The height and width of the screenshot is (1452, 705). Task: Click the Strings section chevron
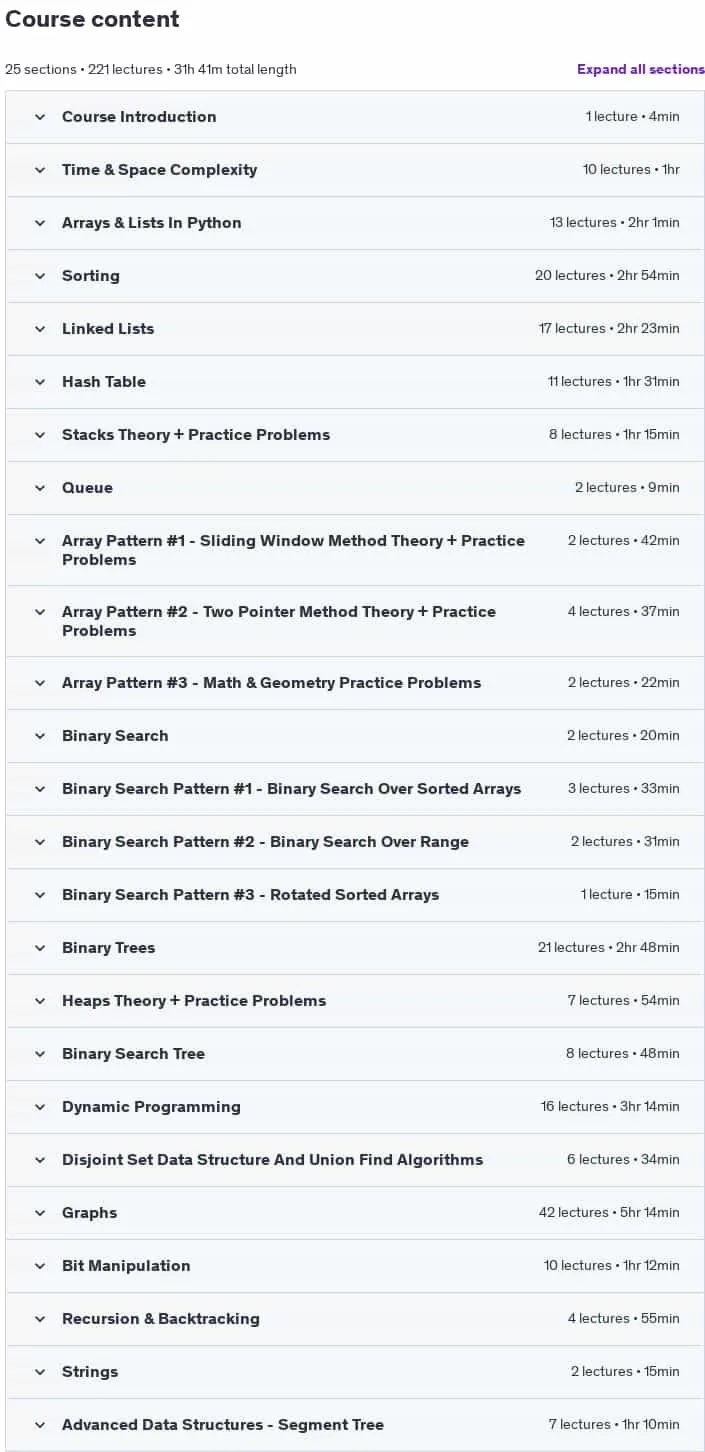[x=40, y=1372]
